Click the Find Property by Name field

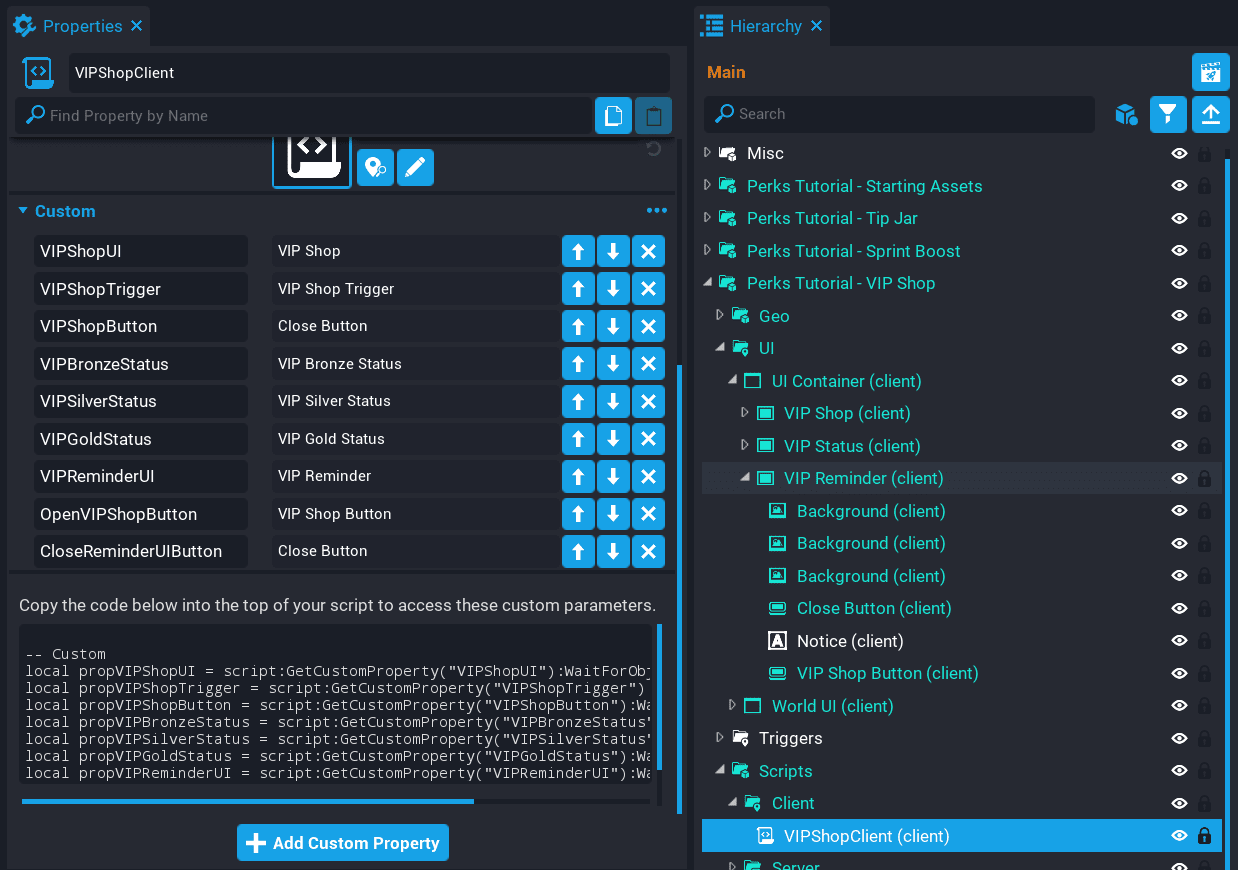(x=300, y=116)
